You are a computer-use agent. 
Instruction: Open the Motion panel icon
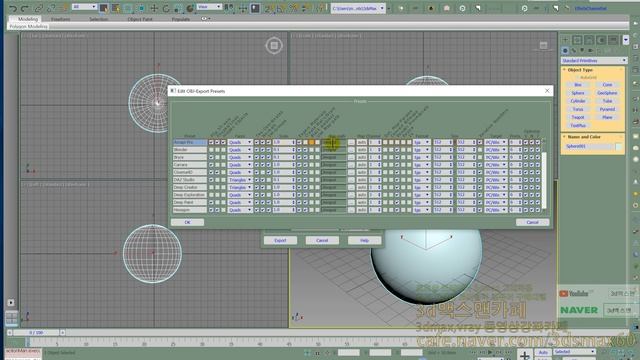coord(601,40)
